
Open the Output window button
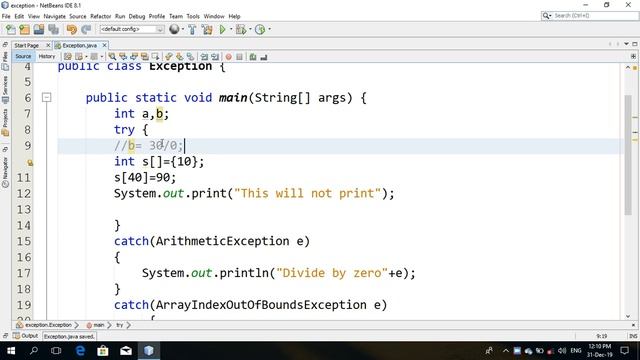tap(26, 336)
